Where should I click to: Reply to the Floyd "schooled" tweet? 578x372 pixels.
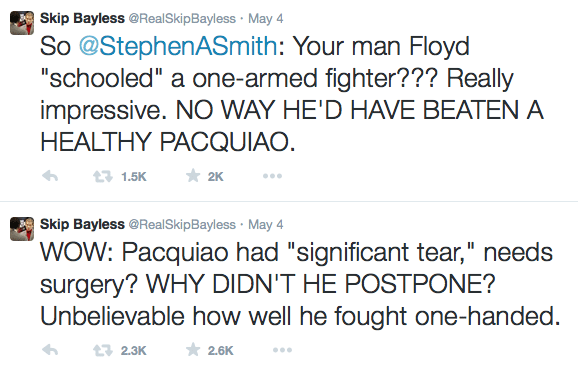(x=50, y=177)
